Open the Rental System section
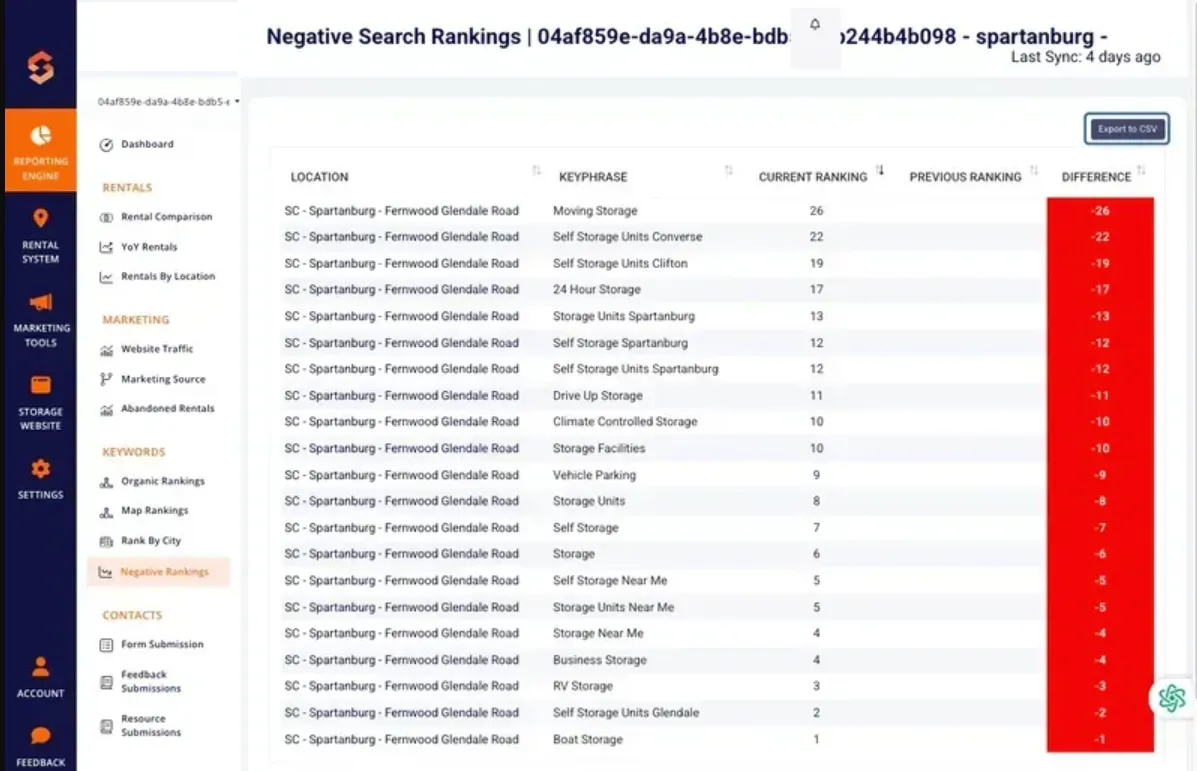The width and height of the screenshot is (1197, 771). click(x=40, y=235)
